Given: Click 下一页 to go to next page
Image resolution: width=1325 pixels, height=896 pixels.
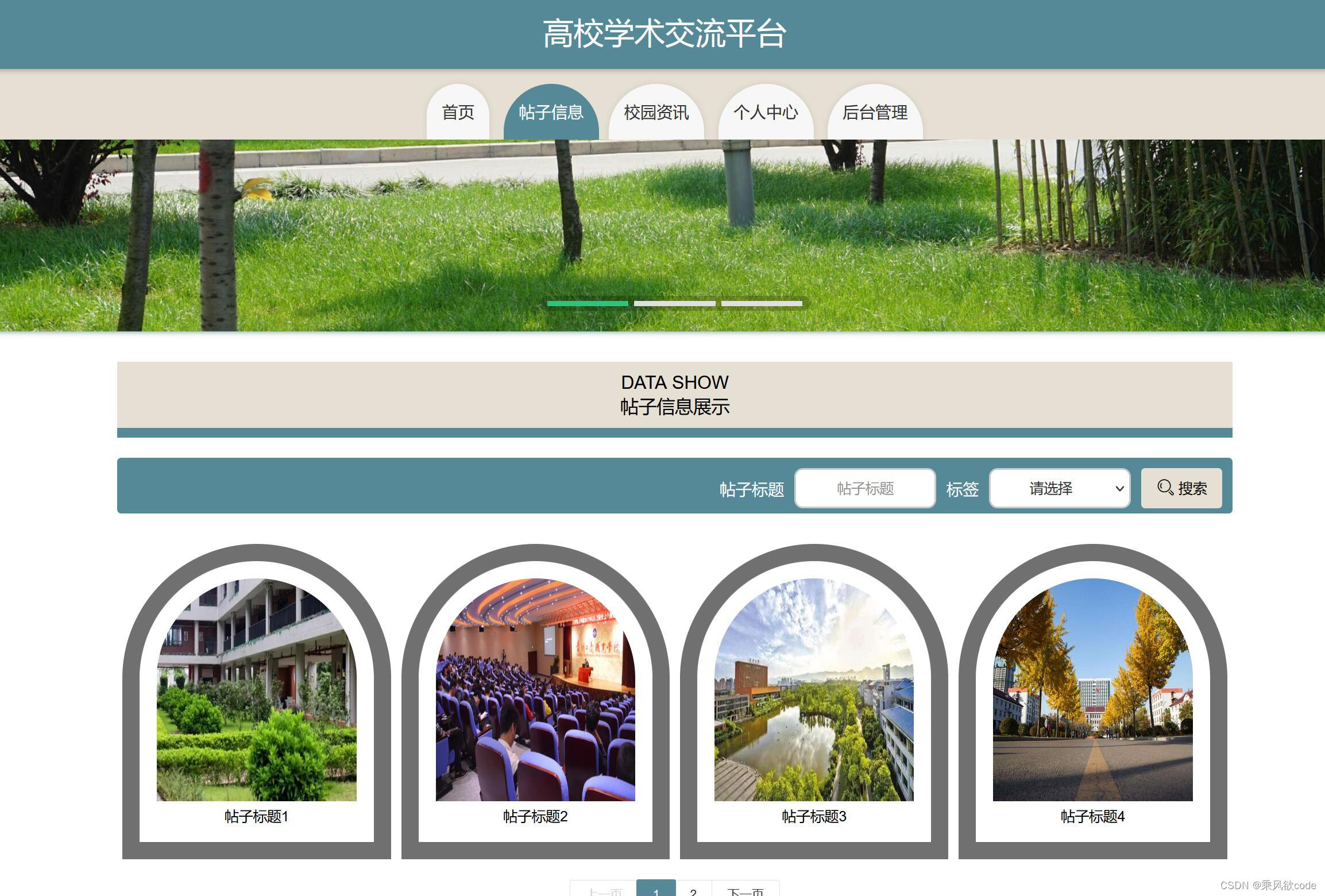Looking at the screenshot, I should tap(745, 892).
